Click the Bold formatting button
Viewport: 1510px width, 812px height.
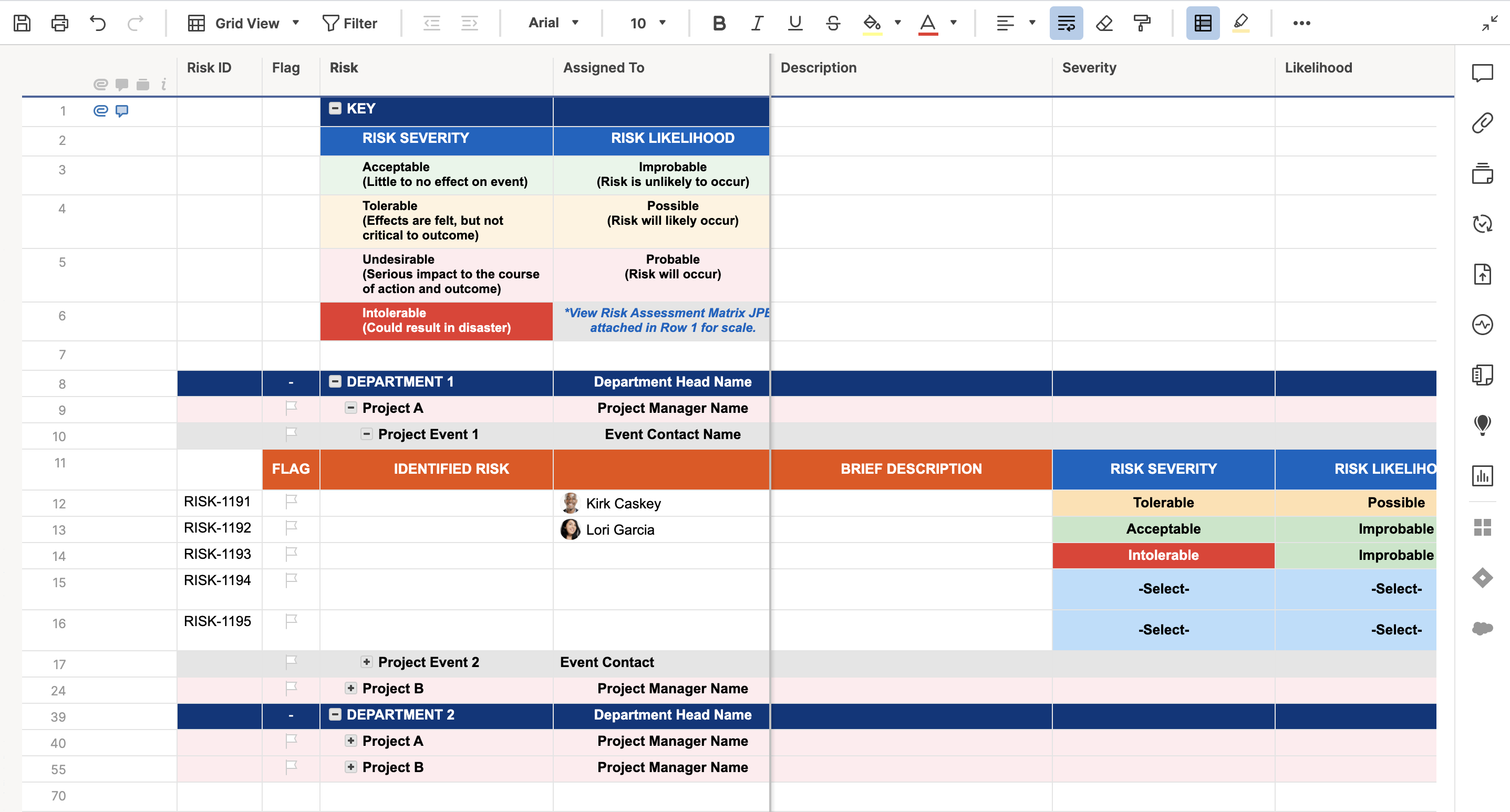(x=719, y=24)
